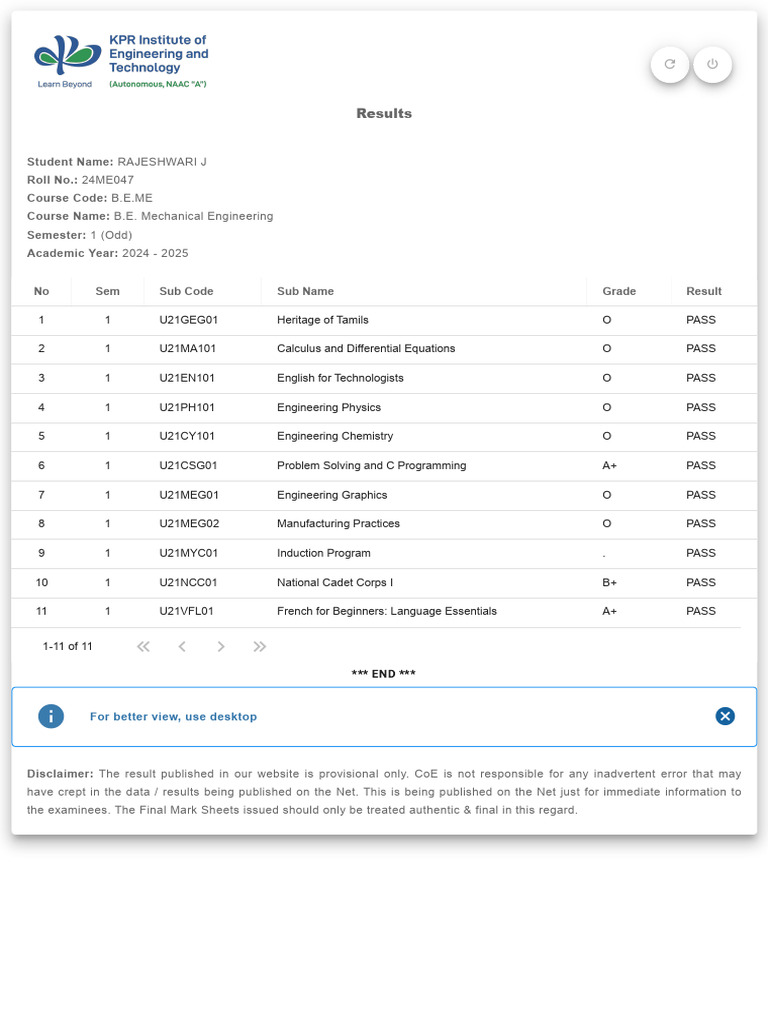Click the refresh results icon button
The image size is (768, 1024).
(669, 64)
